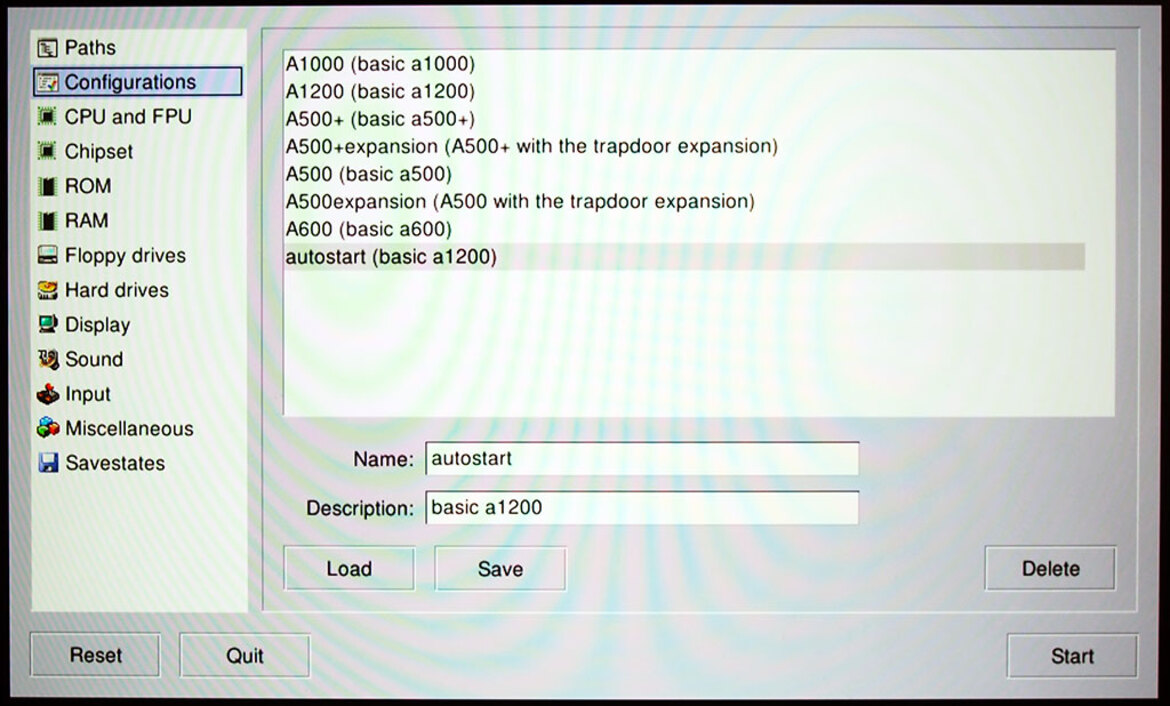Screen dimensions: 1170x706
Task: Select 'A500 (basic a500)' configuration
Action: click(684, 174)
